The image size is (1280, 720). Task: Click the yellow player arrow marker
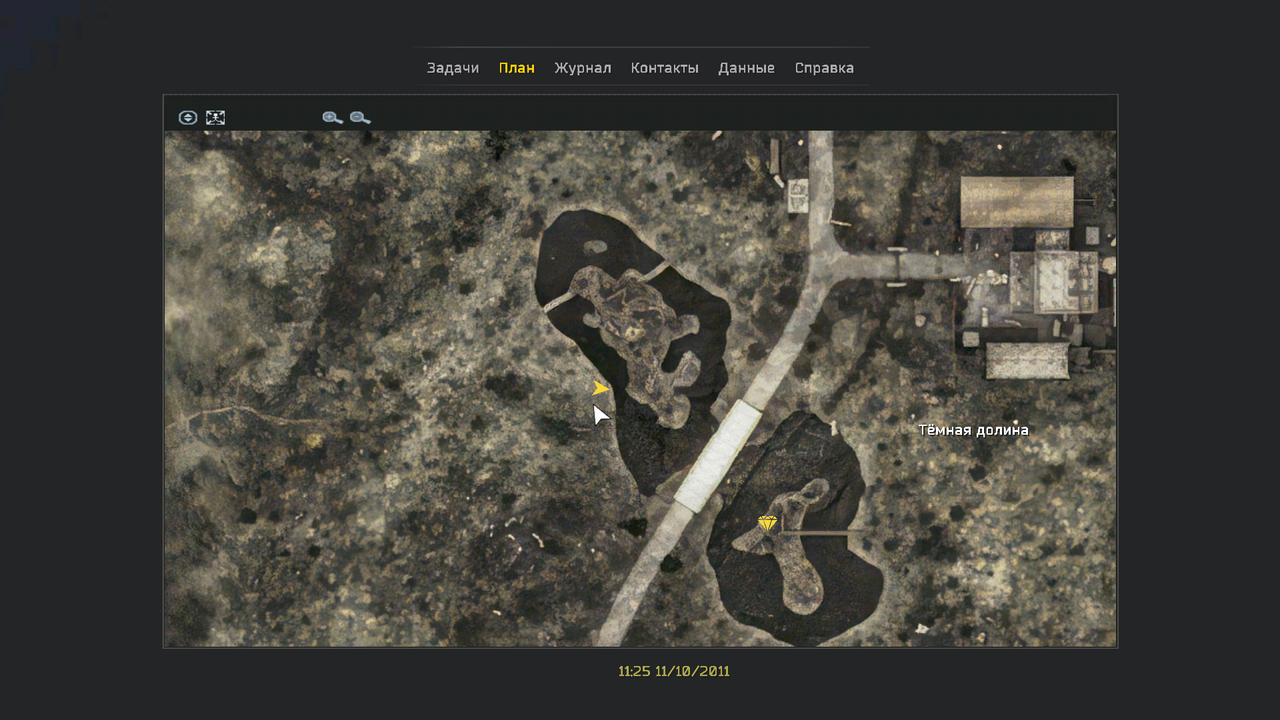[x=600, y=388]
